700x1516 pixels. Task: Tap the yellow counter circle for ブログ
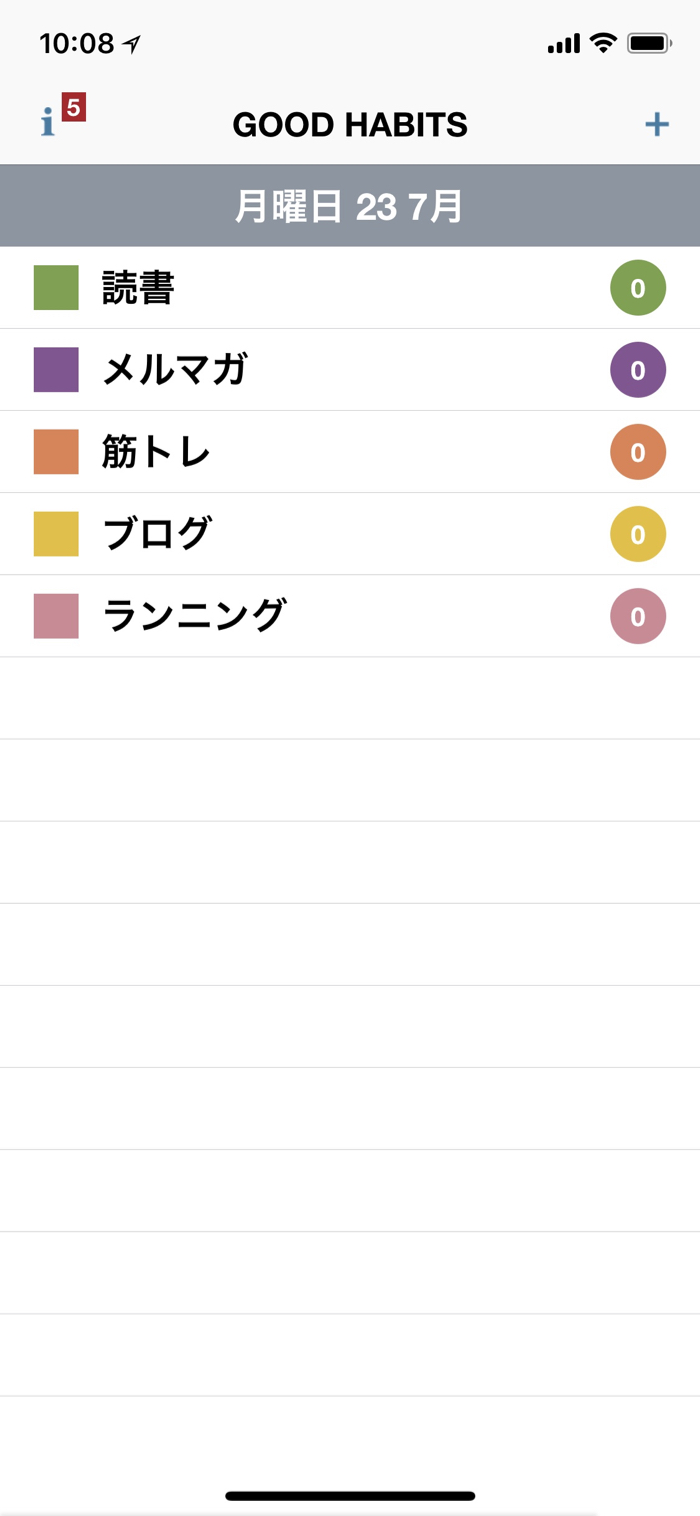tap(638, 534)
